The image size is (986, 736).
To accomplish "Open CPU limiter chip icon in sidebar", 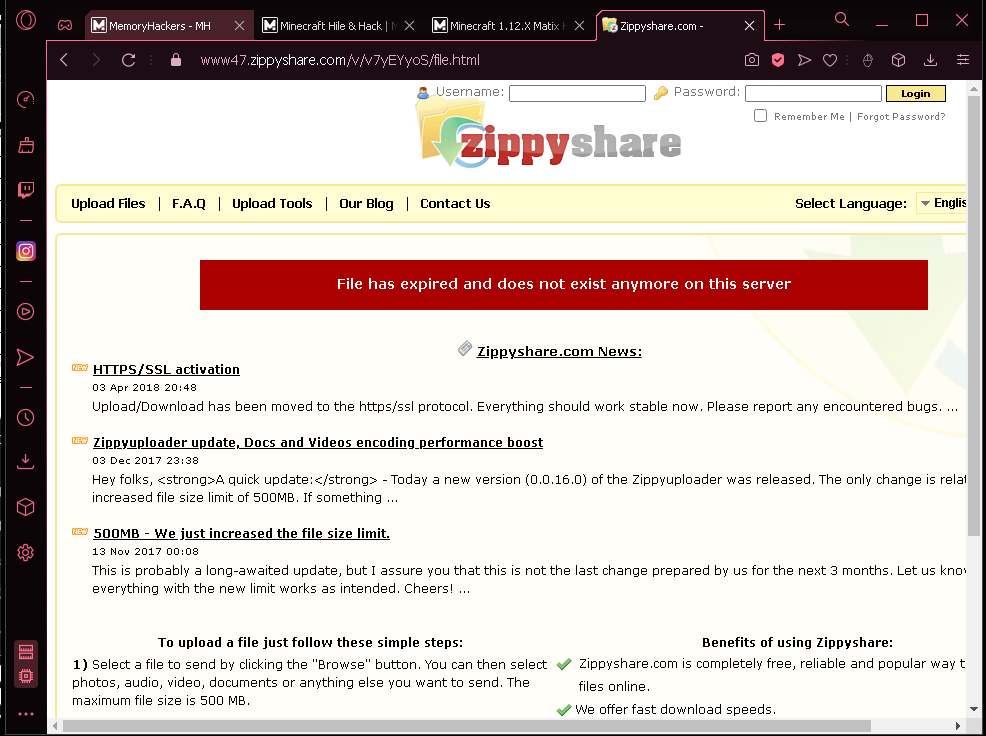I will coord(26,676).
